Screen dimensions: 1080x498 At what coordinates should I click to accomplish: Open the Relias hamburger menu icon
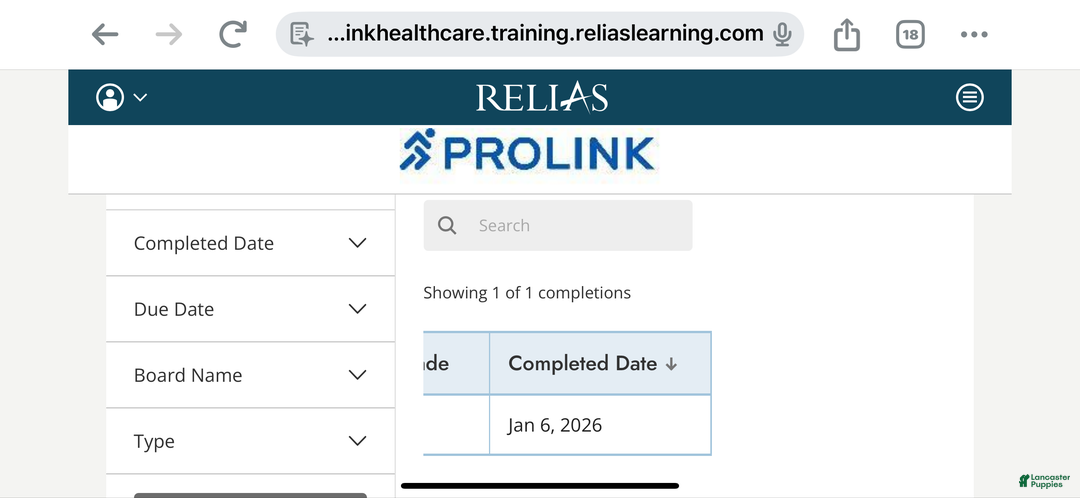pyautogui.click(x=969, y=97)
